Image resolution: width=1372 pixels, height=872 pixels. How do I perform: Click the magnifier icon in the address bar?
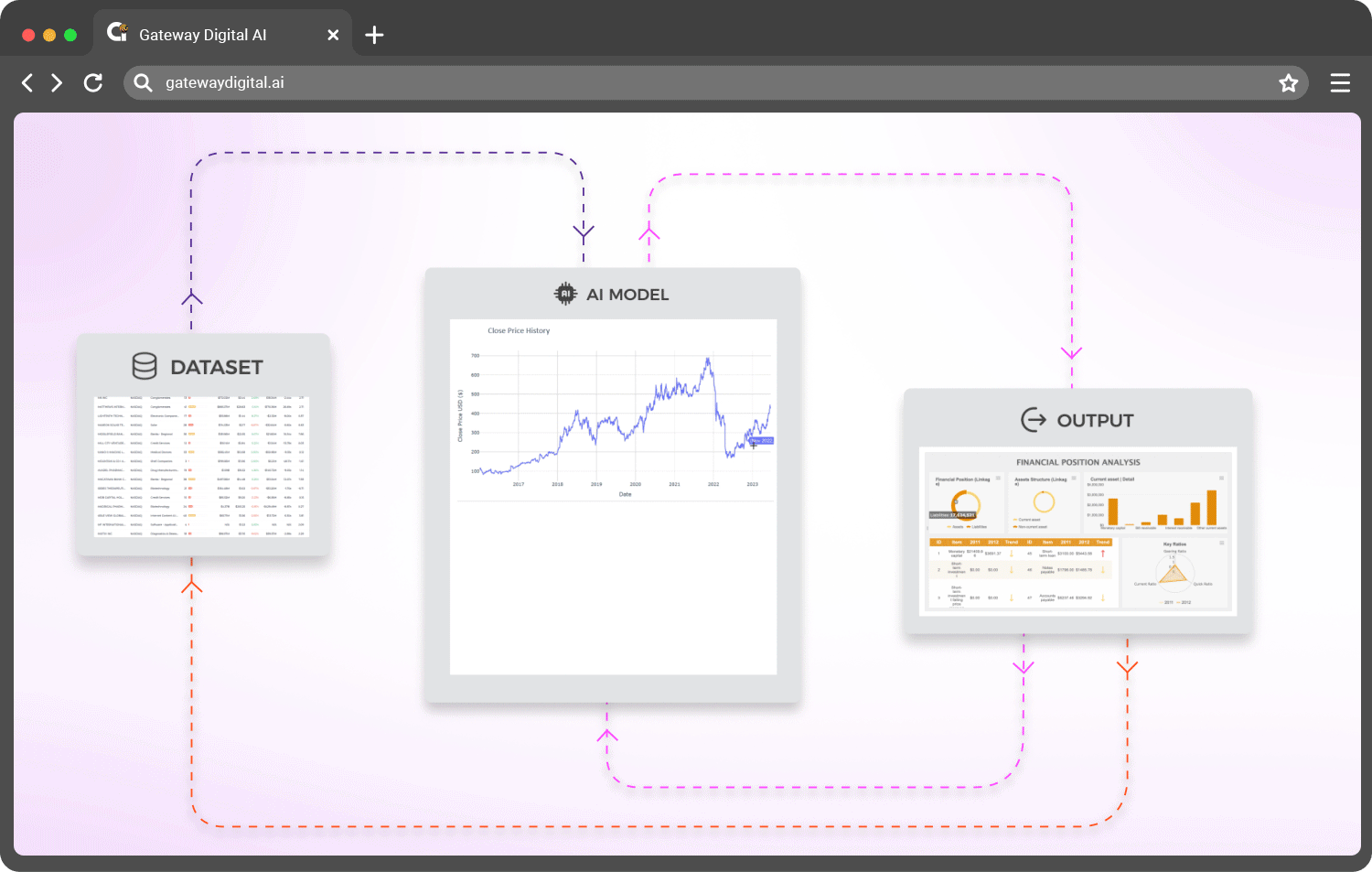click(143, 83)
